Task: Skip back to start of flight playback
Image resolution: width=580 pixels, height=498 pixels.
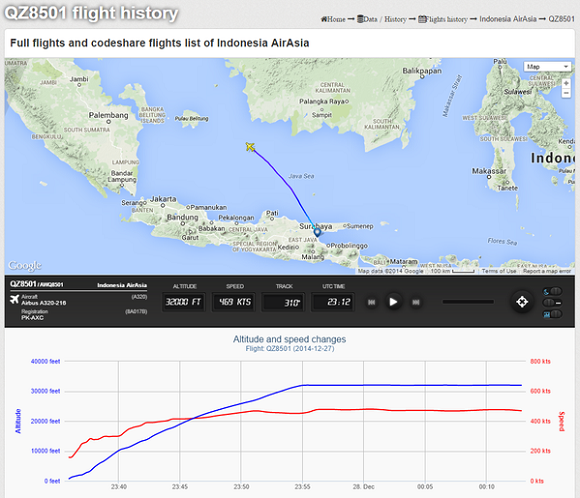Action: click(x=371, y=302)
